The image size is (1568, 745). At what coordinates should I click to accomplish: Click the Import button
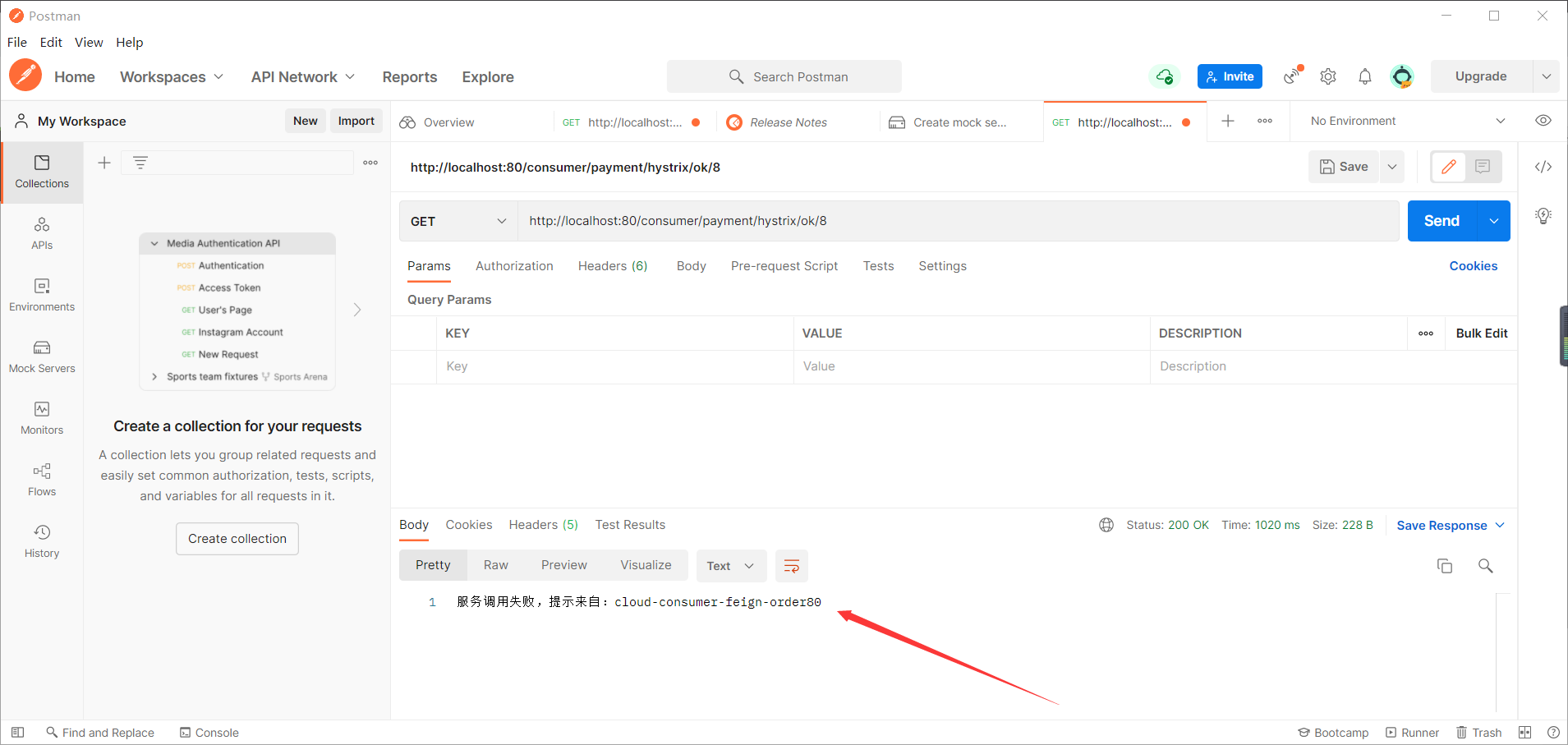356,121
